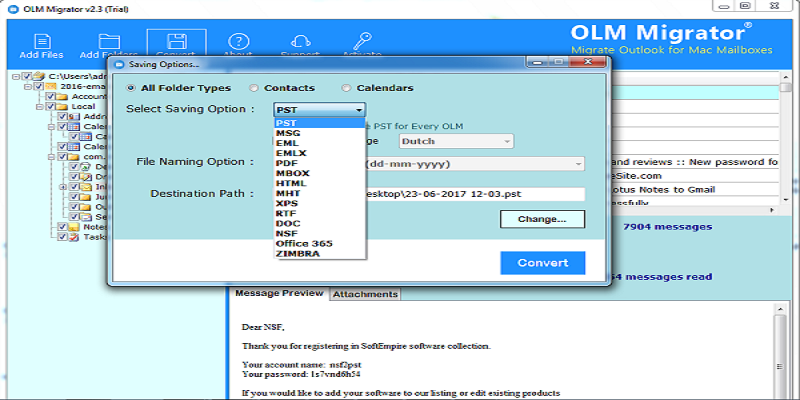Open the Select Saving Option combo box

pyautogui.click(x=319, y=110)
